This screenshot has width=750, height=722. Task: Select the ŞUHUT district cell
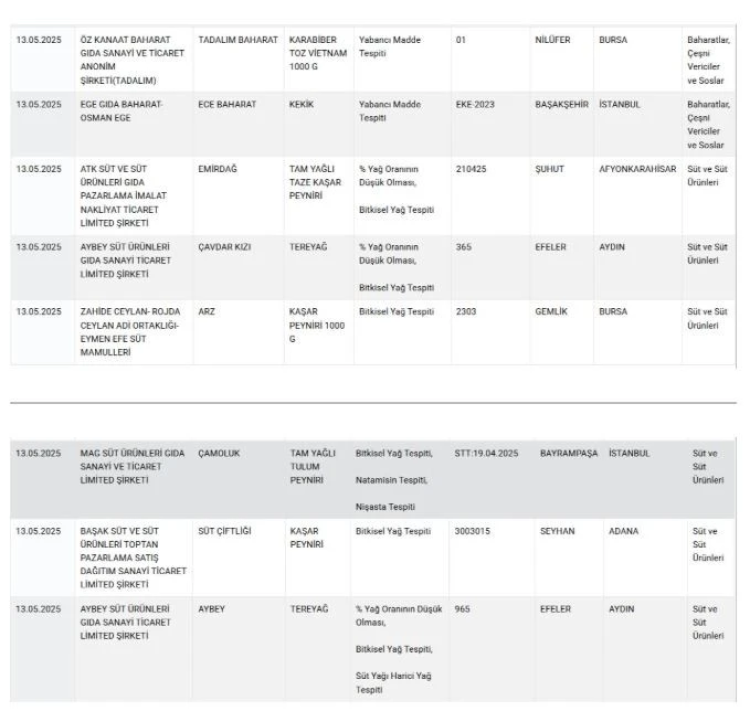pos(549,169)
